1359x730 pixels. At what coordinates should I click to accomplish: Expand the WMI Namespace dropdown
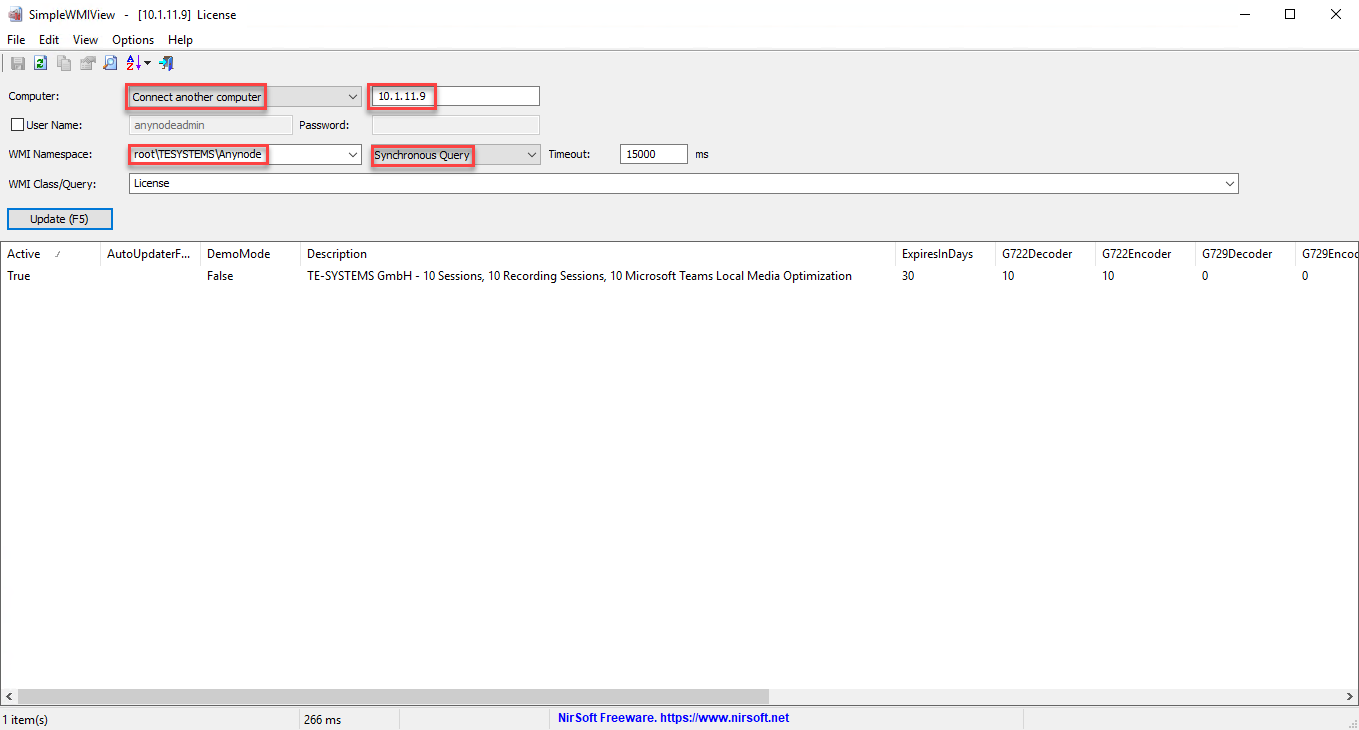[352, 154]
